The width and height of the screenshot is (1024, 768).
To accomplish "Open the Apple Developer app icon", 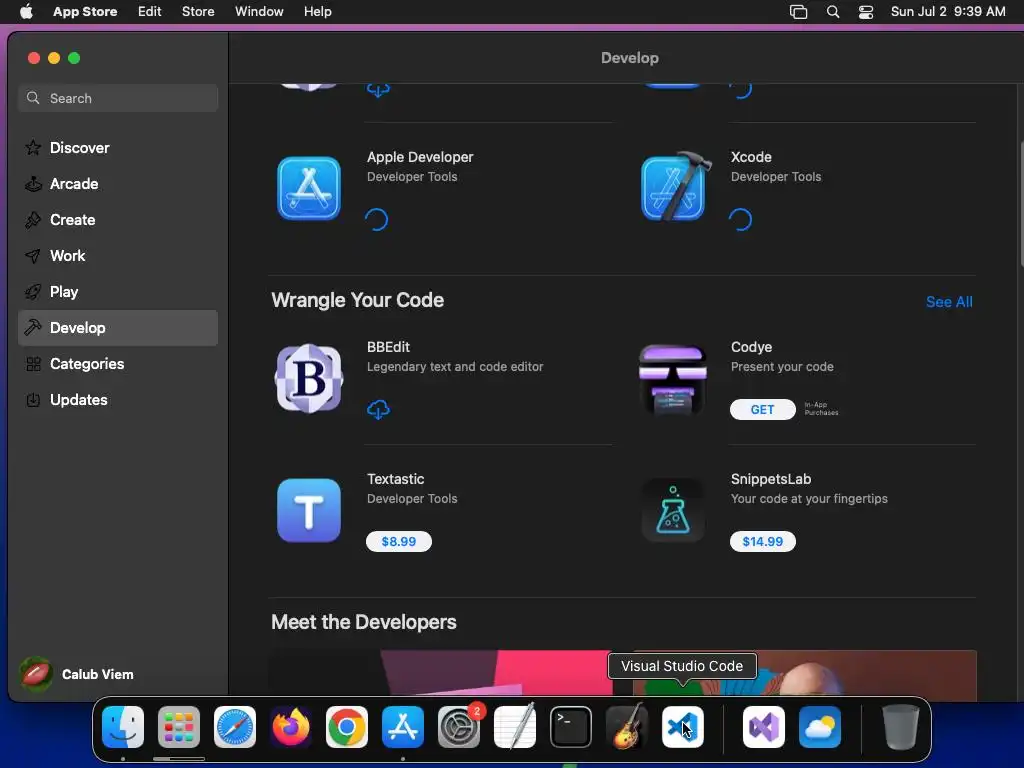I will [x=309, y=189].
